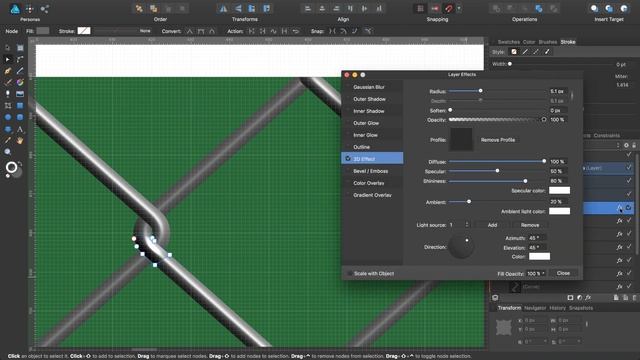
Task: Switch to the History tab
Action: (558, 308)
